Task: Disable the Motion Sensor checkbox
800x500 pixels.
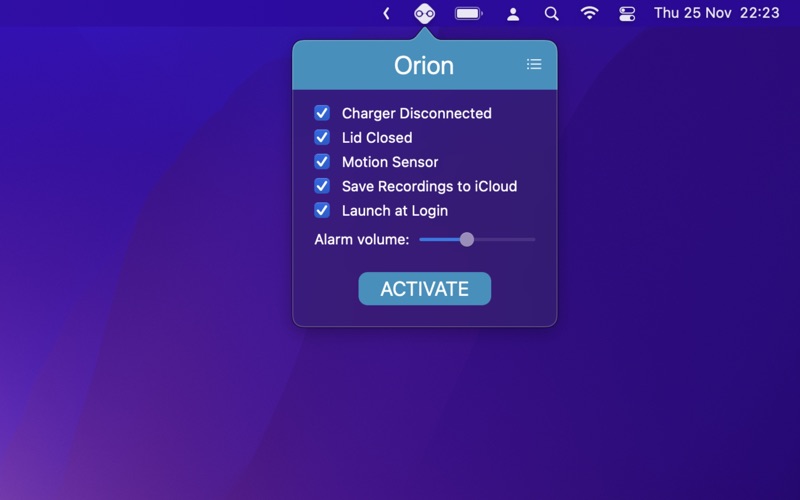Action: [x=322, y=162]
